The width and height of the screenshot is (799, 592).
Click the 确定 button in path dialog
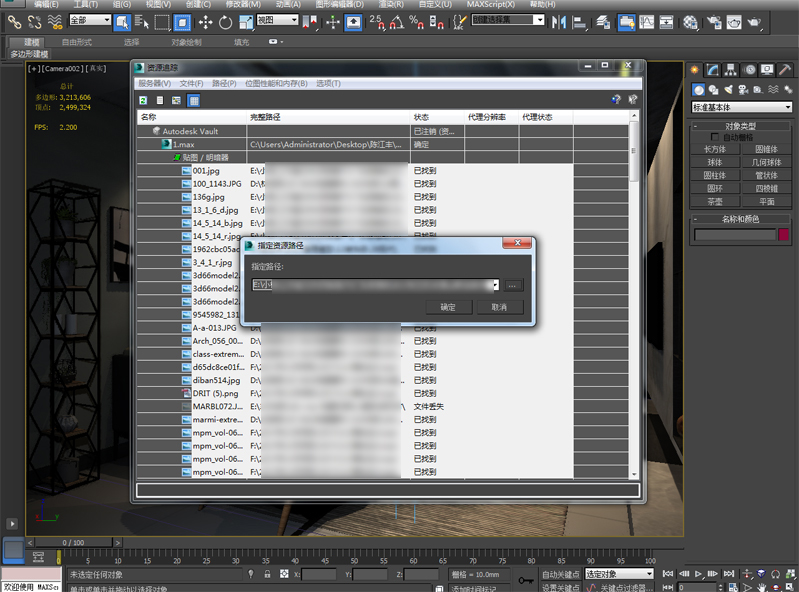point(447,307)
